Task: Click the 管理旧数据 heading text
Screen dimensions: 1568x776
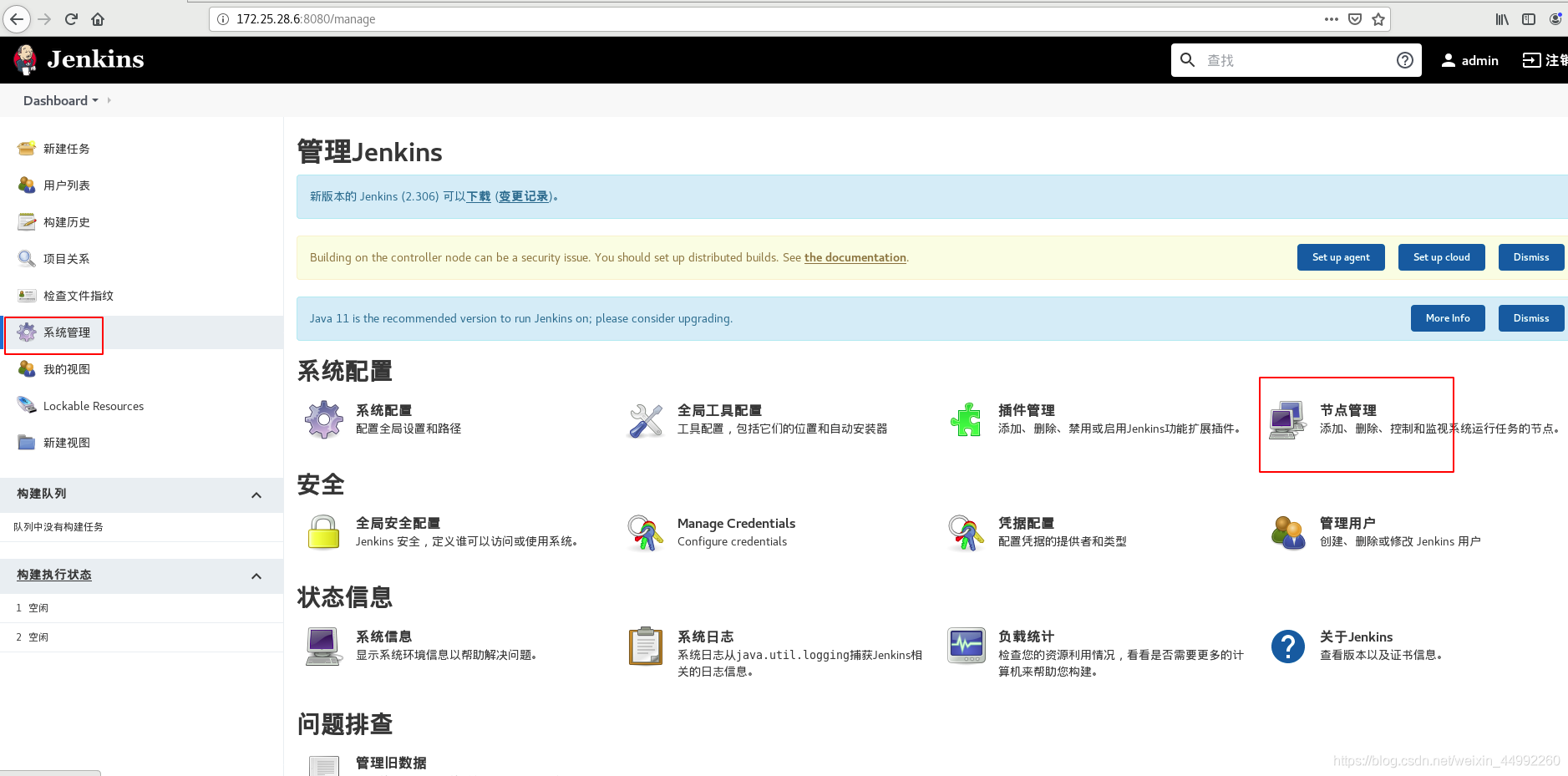Action: coord(391,763)
